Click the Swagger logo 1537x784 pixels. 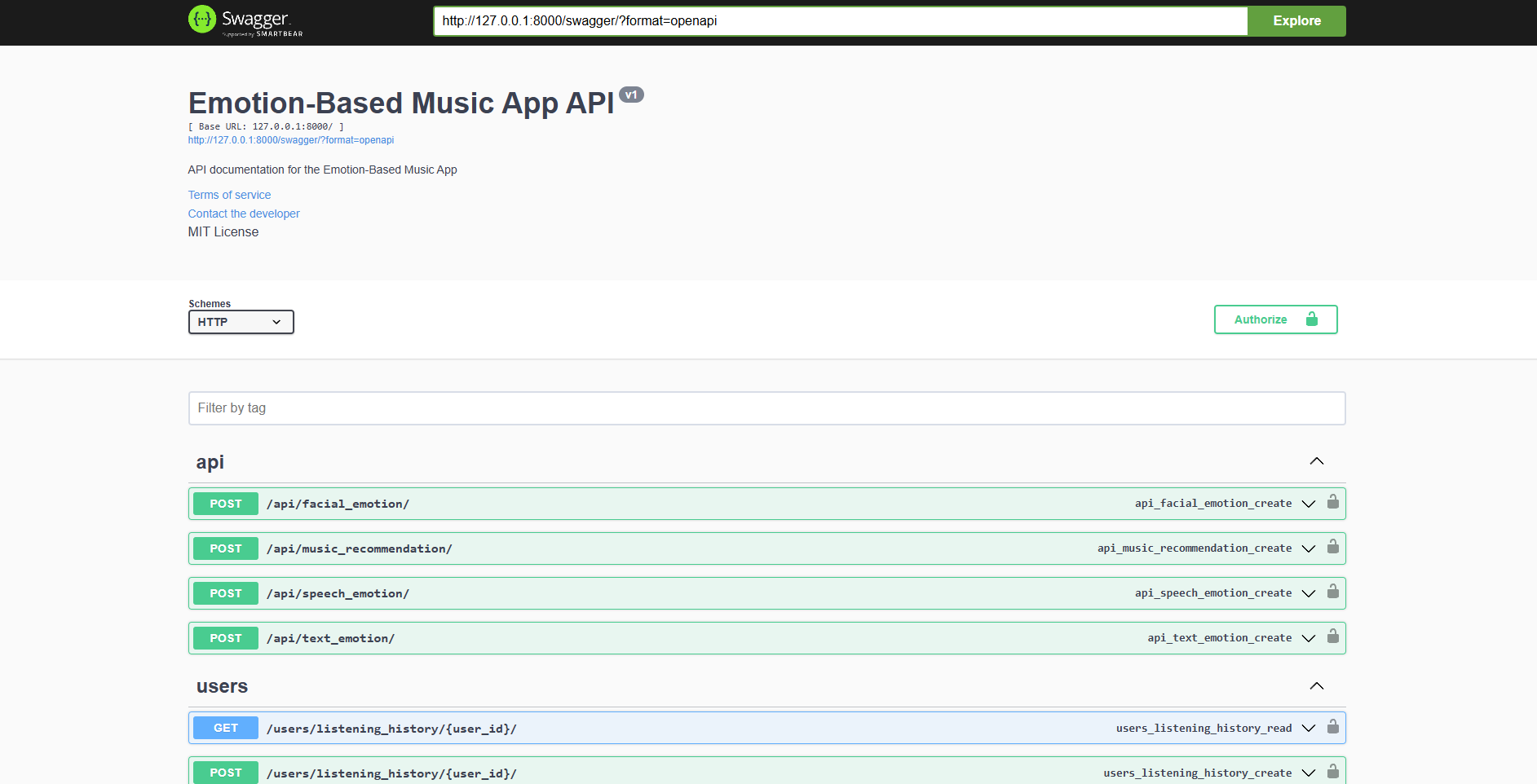coord(245,20)
